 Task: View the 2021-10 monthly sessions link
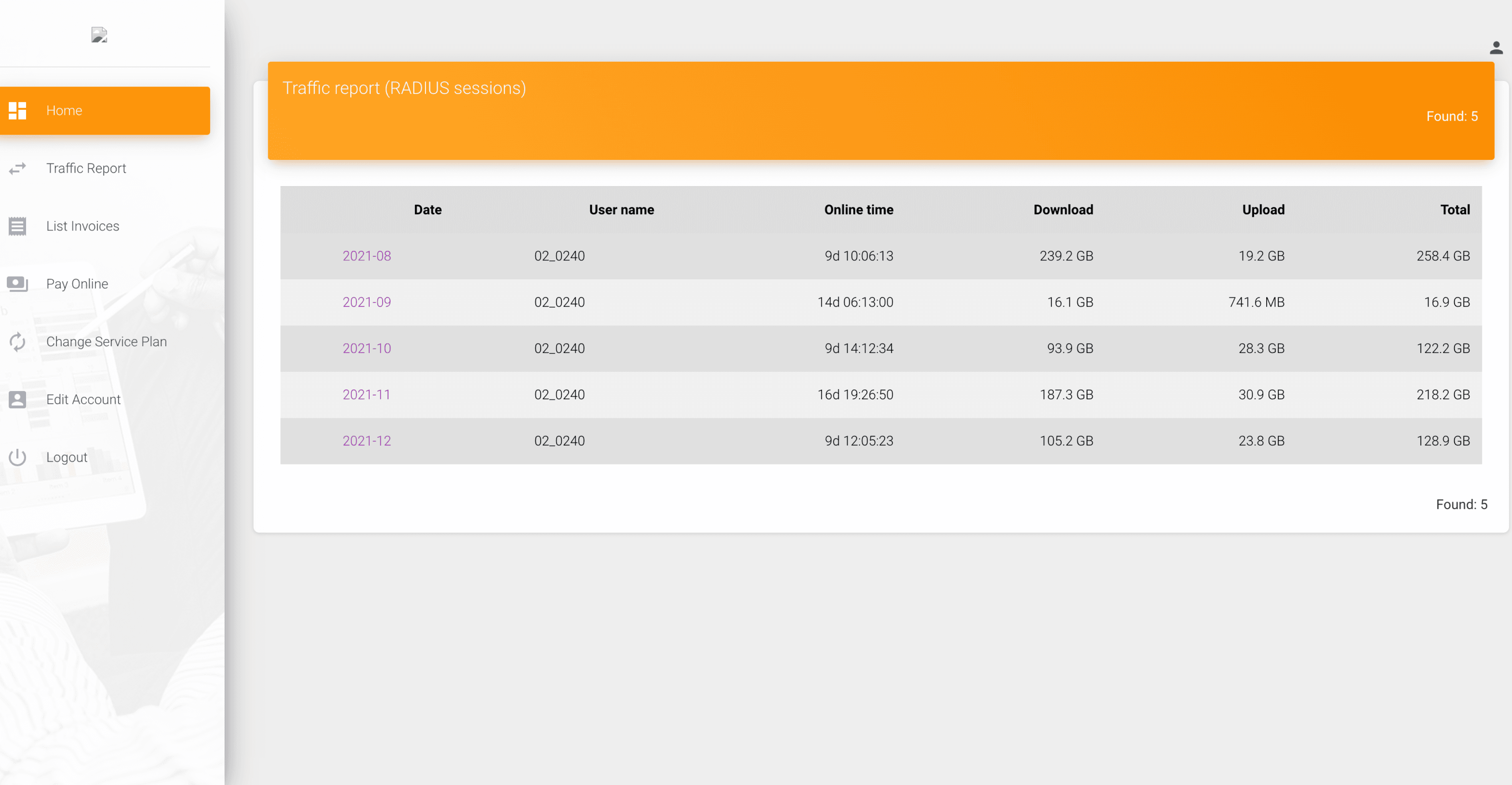366,349
